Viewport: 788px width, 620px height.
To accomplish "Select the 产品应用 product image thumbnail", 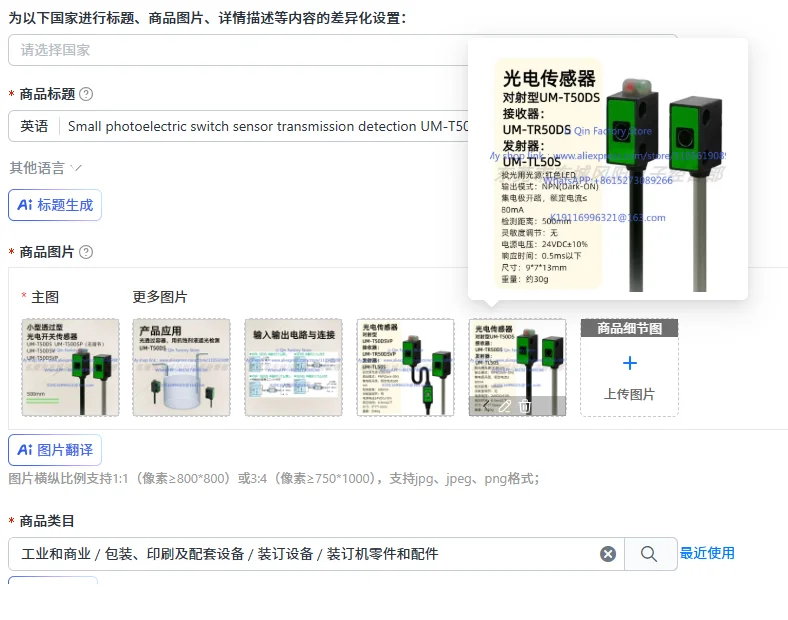I will click(x=181, y=367).
